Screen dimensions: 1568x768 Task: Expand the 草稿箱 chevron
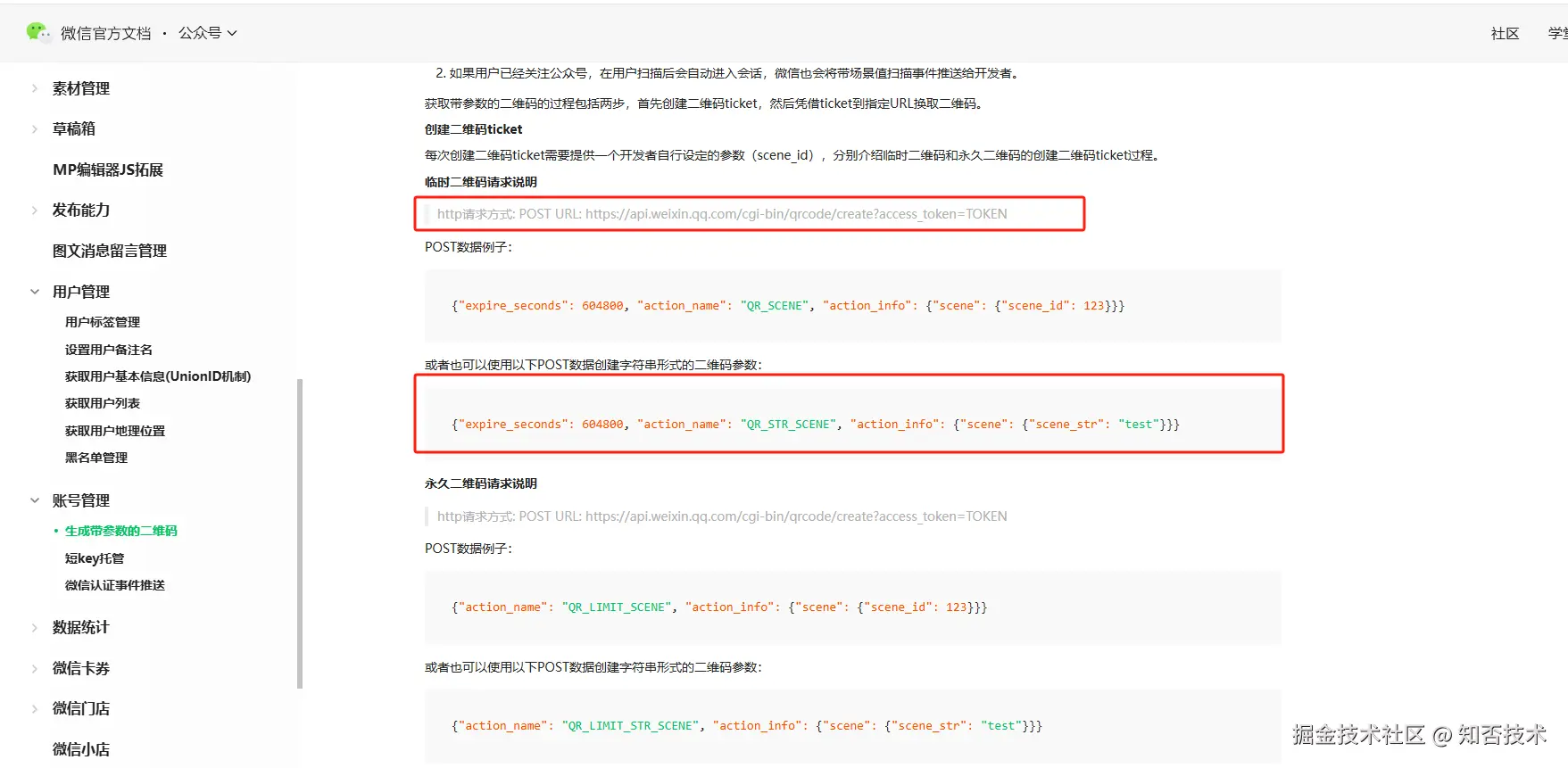(35, 129)
